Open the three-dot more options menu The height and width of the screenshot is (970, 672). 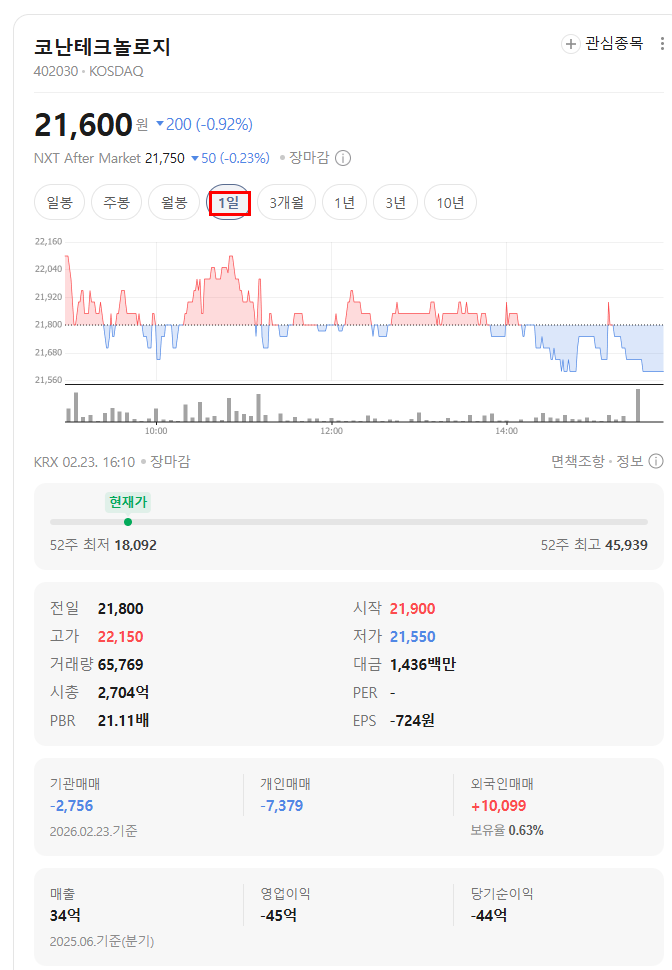point(662,43)
